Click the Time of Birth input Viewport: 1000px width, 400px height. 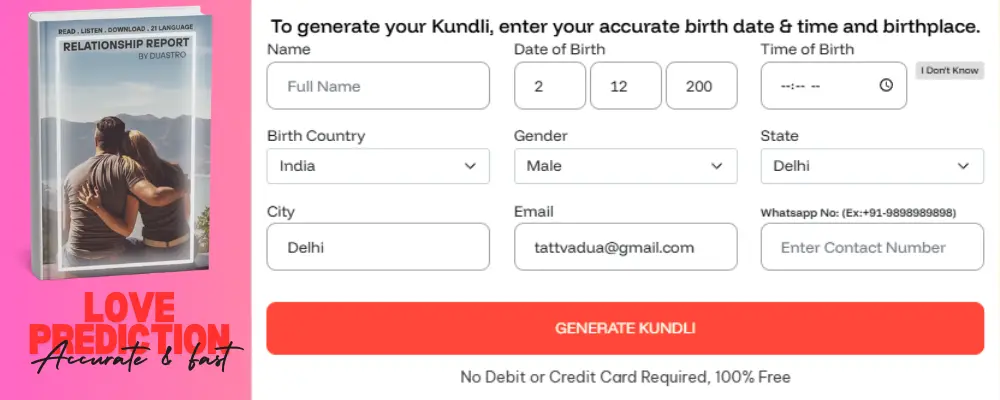(x=820, y=86)
